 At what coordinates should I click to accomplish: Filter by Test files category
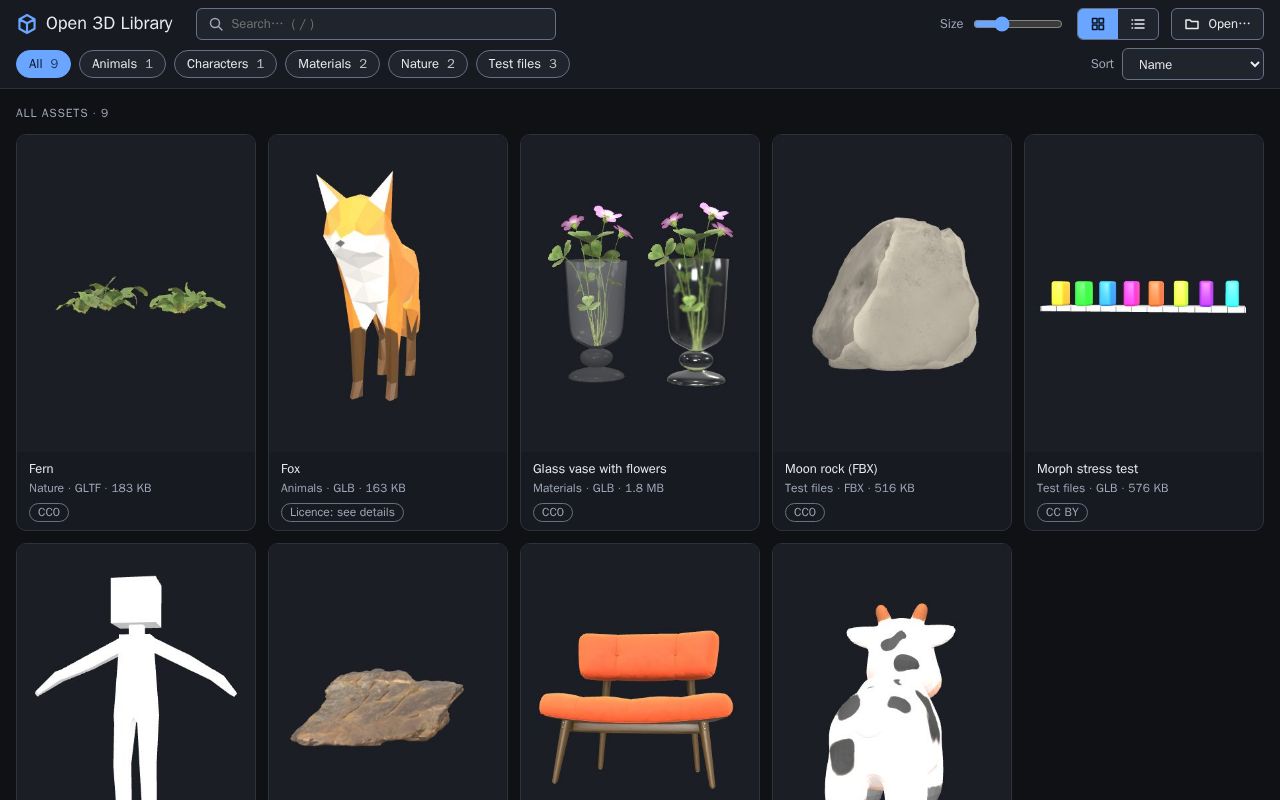pyautogui.click(x=523, y=64)
